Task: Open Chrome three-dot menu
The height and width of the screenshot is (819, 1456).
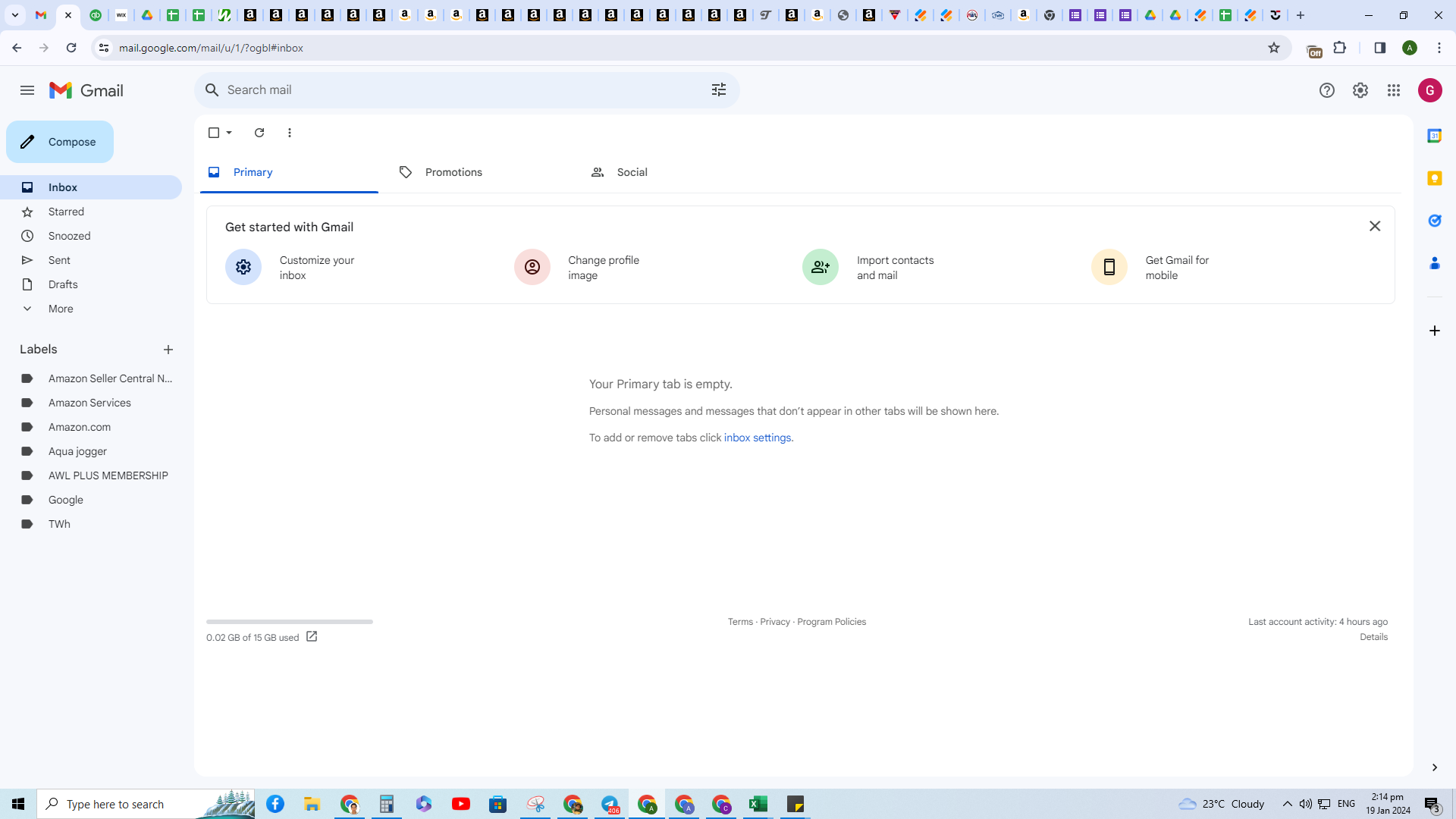Action: click(x=1439, y=48)
